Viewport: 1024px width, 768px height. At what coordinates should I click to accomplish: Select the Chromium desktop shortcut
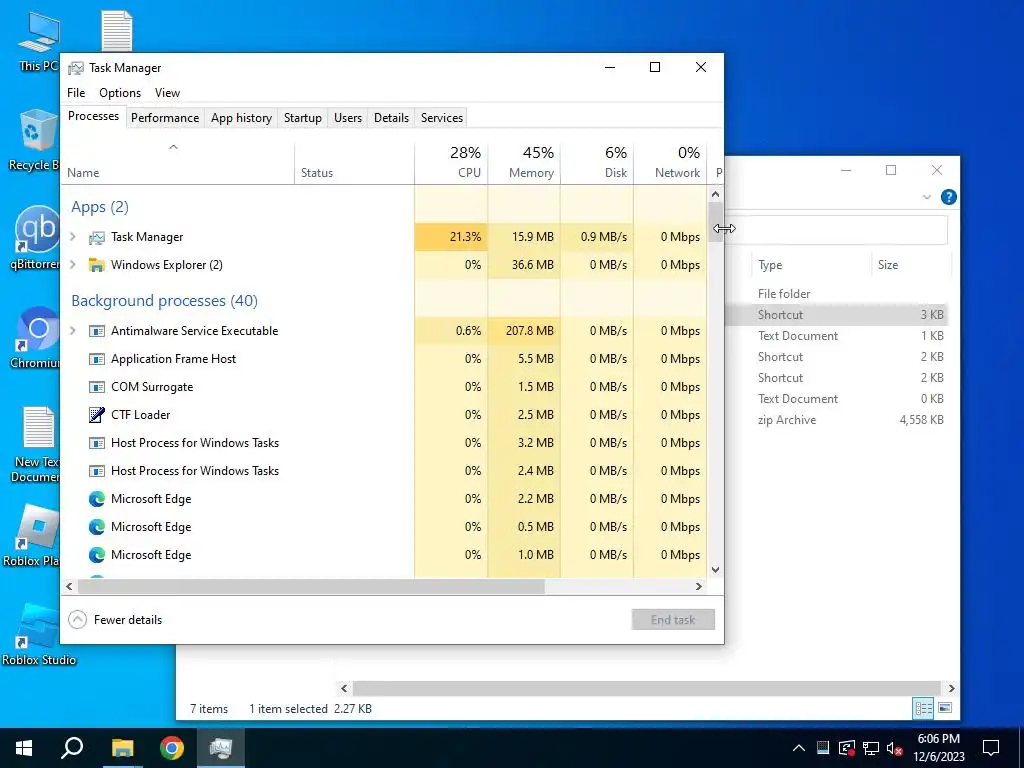click(36, 338)
